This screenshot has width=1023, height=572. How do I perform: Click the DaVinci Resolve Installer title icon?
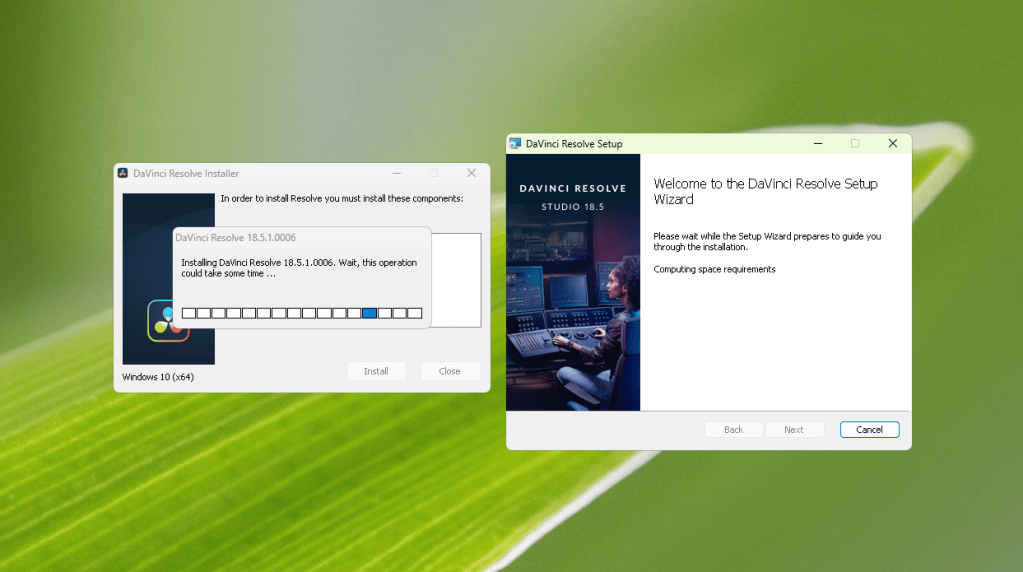pyautogui.click(x=123, y=173)
